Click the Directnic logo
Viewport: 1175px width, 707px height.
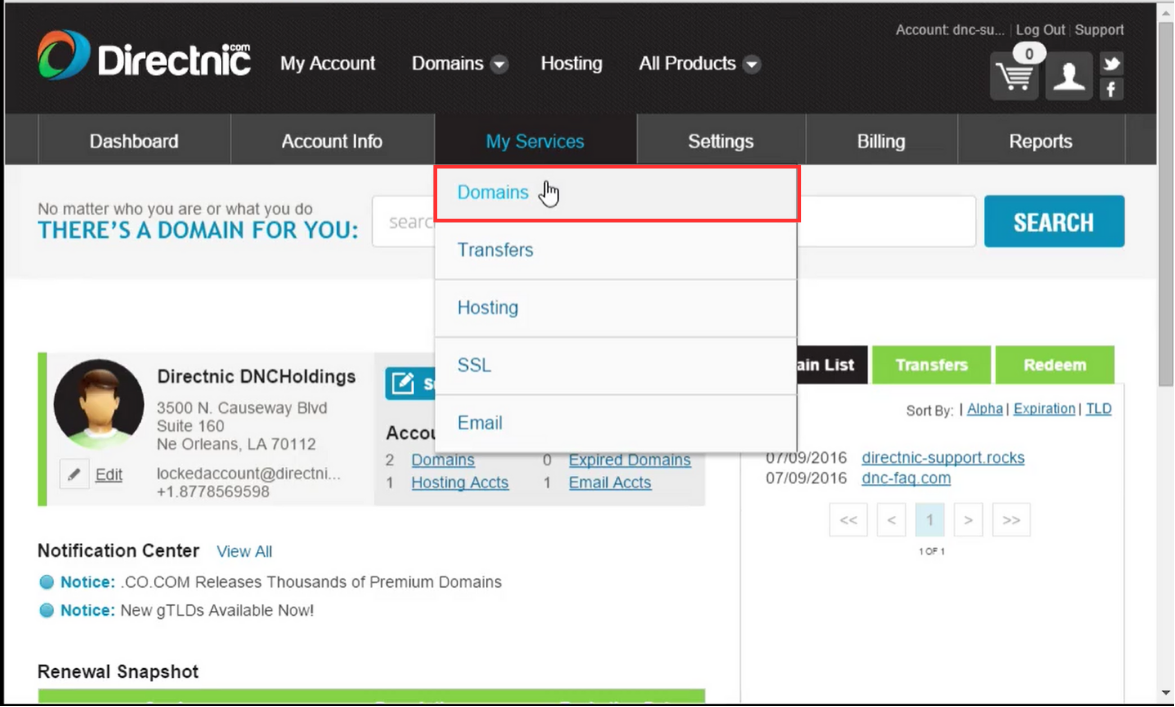tap(144, 55)
